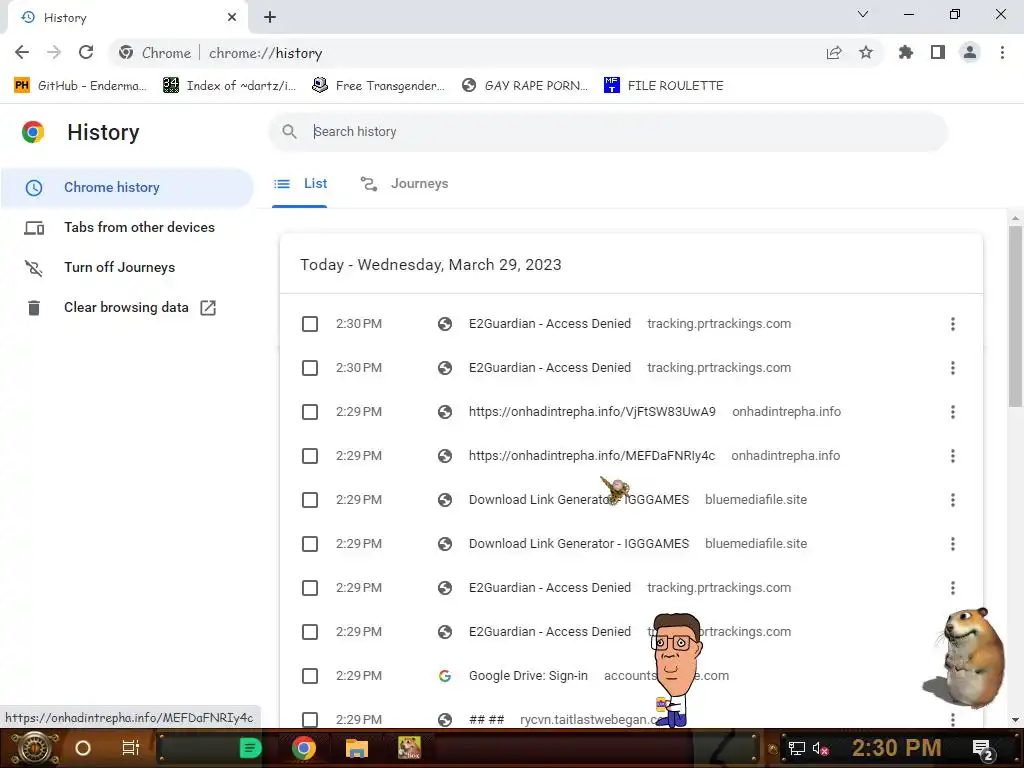1024x768 pixels.
Task: Share this page via the share icon
Action: pyautogui.click(x=834, y=53)
